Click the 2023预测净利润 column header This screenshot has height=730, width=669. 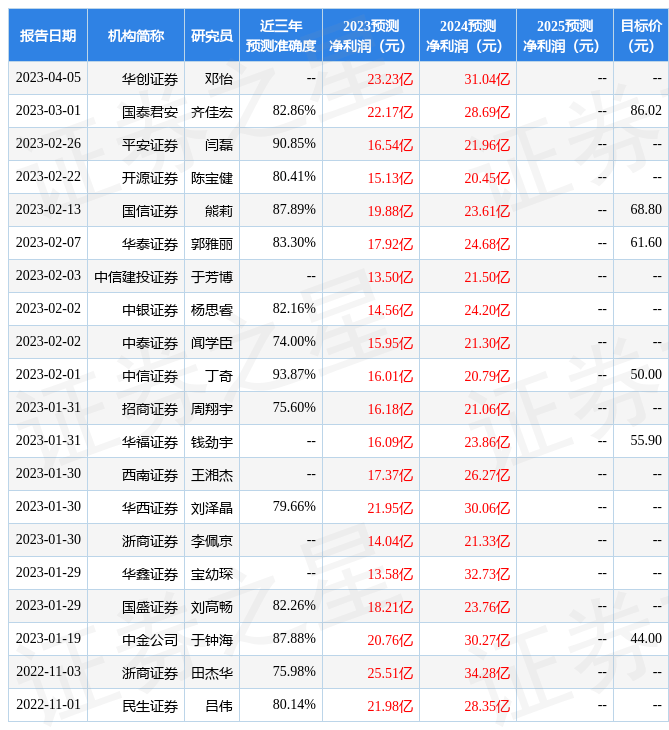[x=371, y=35]
